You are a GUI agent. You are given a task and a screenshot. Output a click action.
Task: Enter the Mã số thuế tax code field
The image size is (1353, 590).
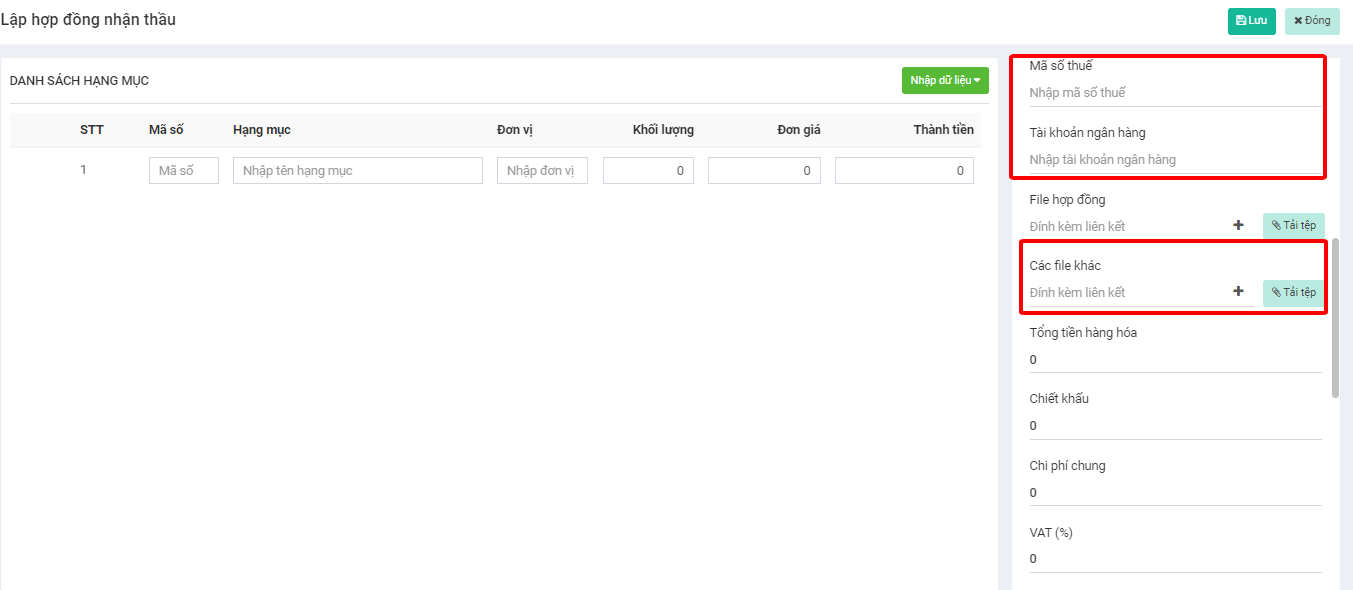click(1174, 93)
